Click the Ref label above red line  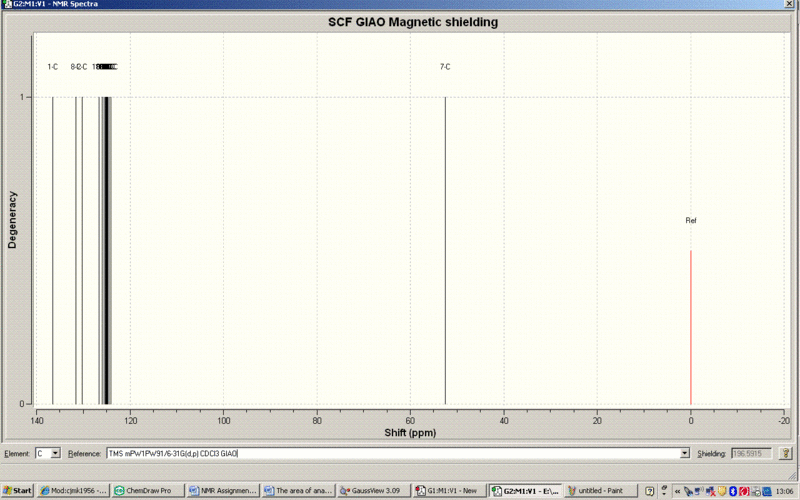coord(691,220)
